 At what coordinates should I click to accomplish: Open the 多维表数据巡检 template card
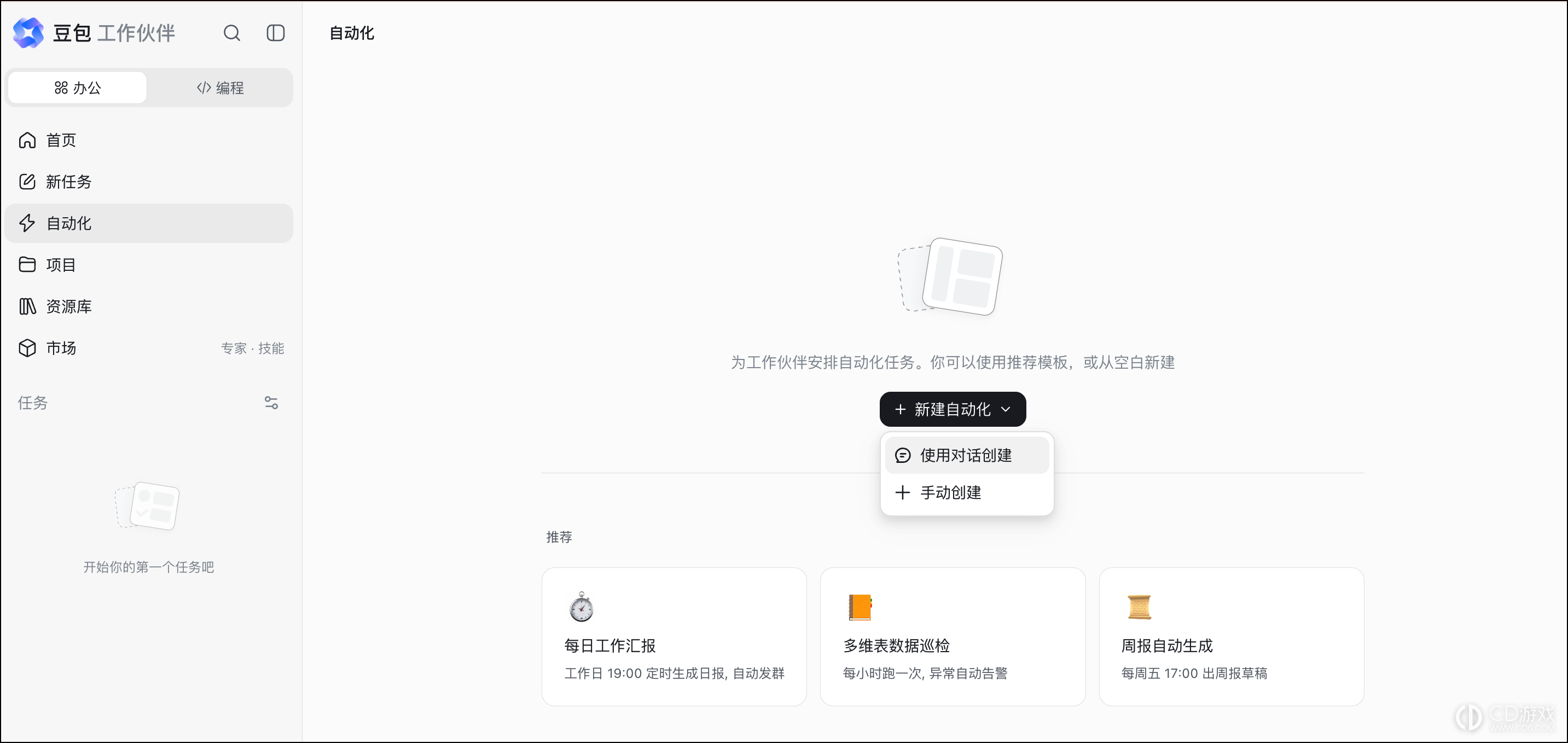953,636
